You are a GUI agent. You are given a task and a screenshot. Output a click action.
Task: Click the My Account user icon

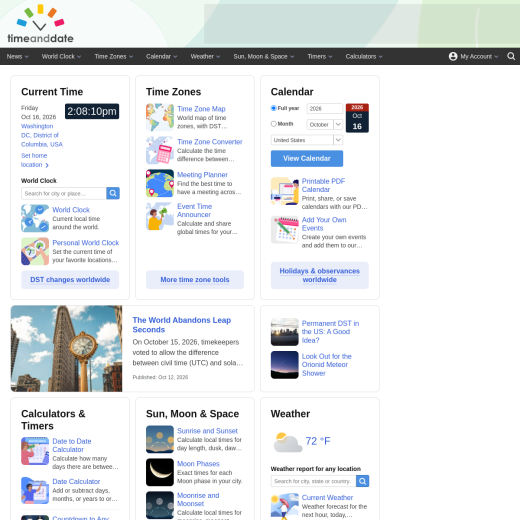tap(453, 56)
